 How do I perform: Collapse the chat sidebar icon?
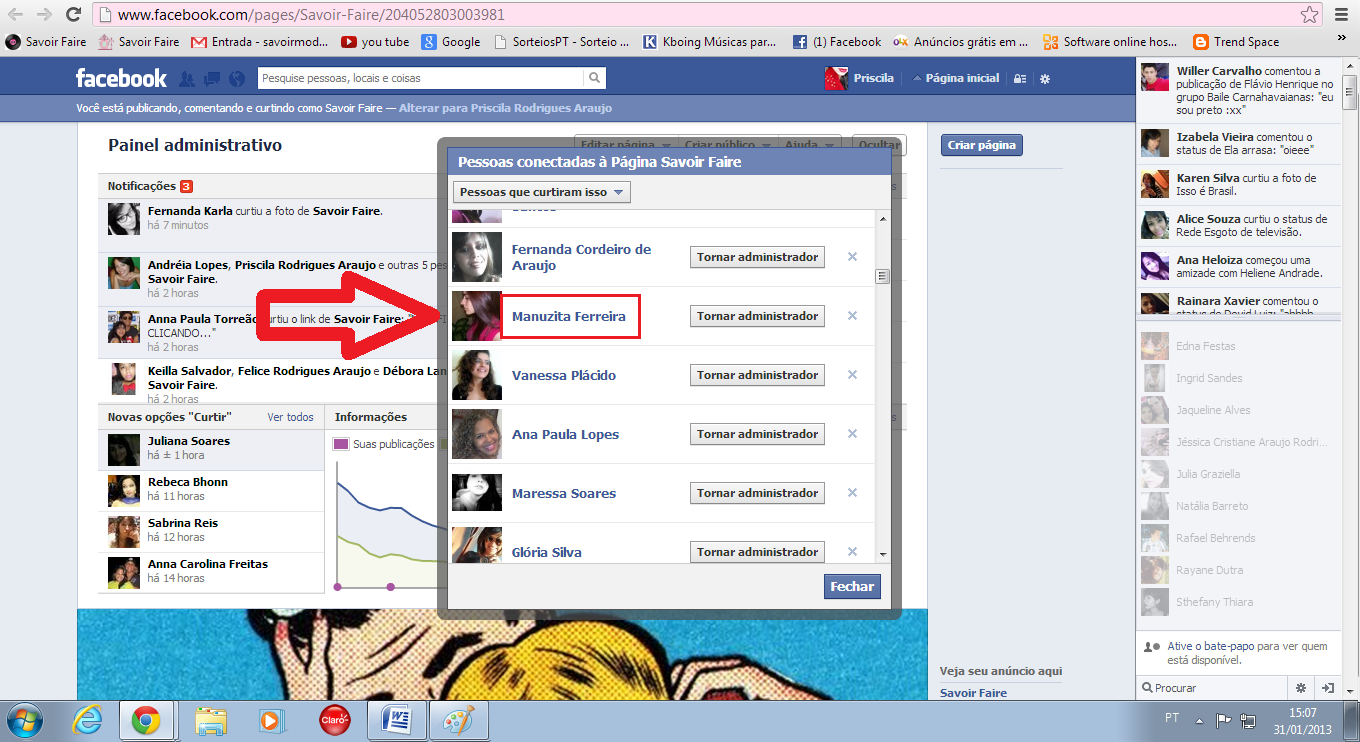click(1327, 688)
